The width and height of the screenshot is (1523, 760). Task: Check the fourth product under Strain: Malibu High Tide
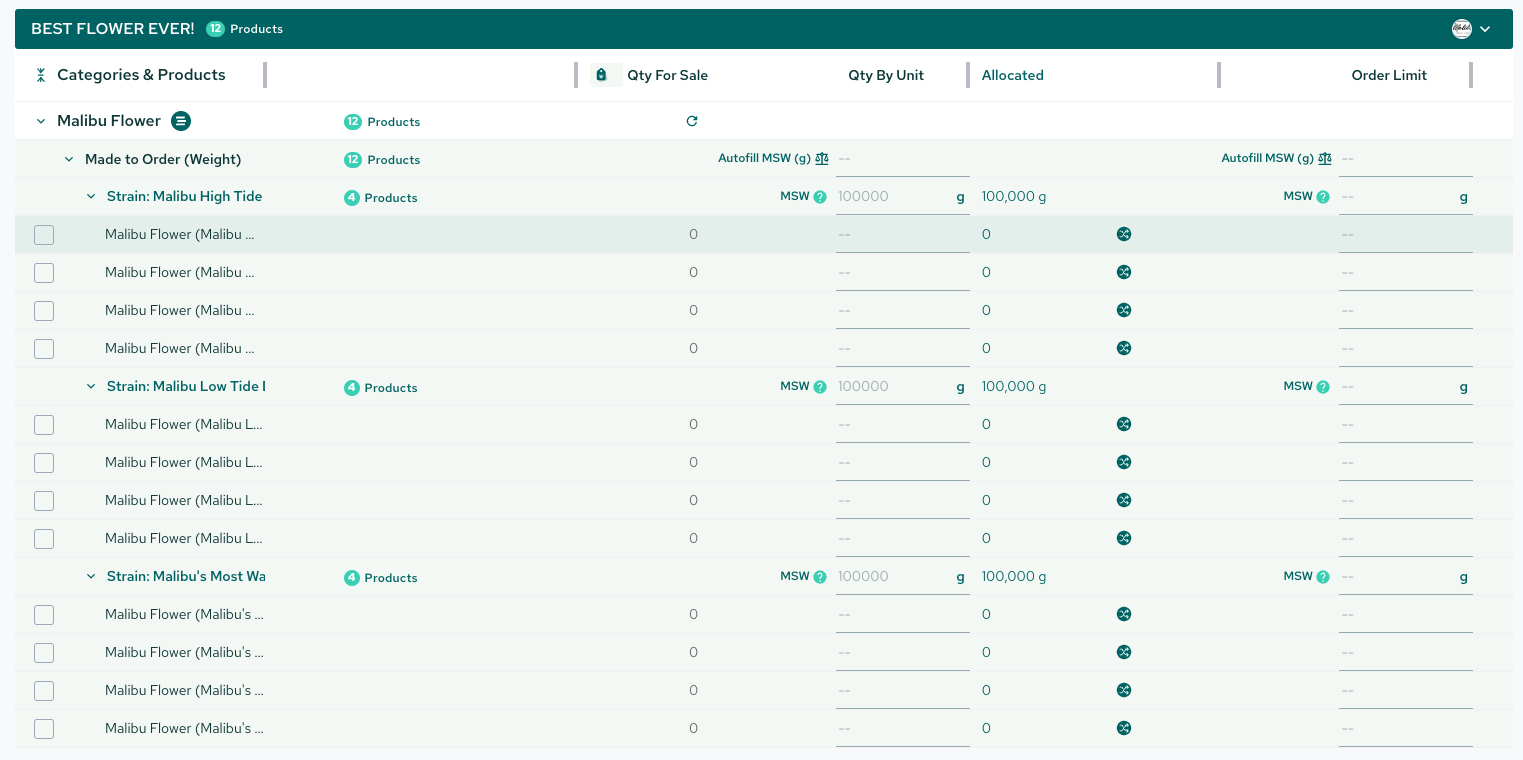[44, 349]
